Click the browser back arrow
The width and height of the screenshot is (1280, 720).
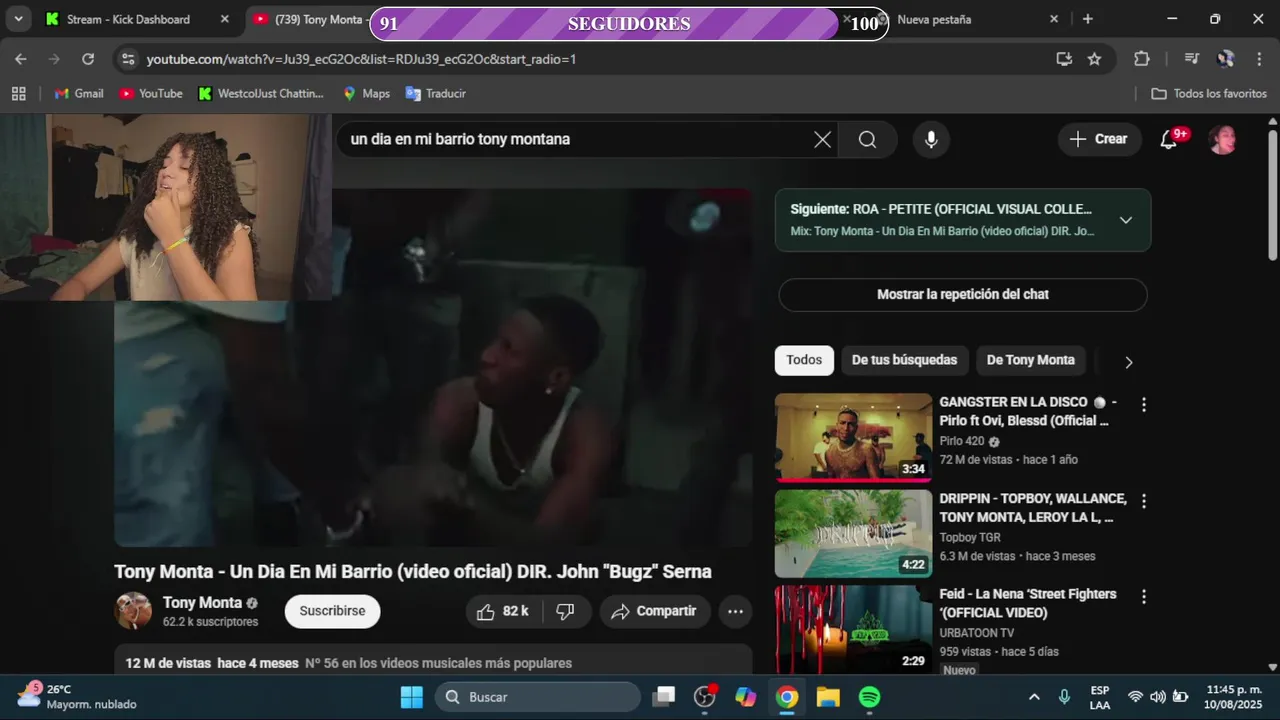21,59
